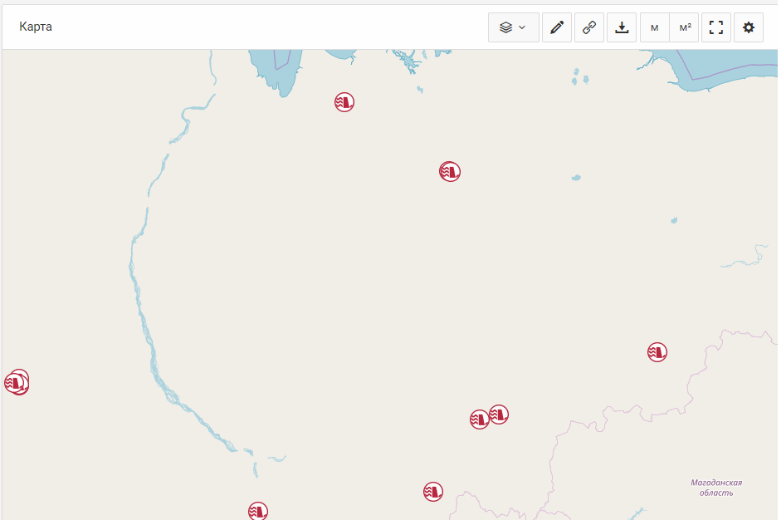
Task: Select the left marker of the adjacent dam pair
Action: click(479, 419)
